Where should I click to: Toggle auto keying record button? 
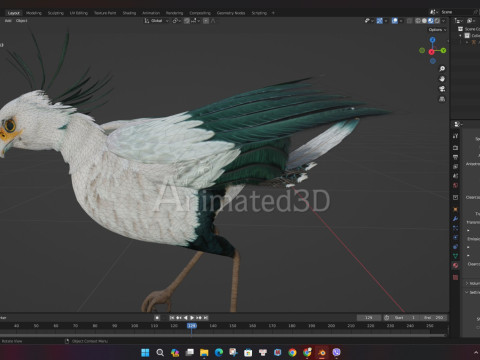pos(157,318)
